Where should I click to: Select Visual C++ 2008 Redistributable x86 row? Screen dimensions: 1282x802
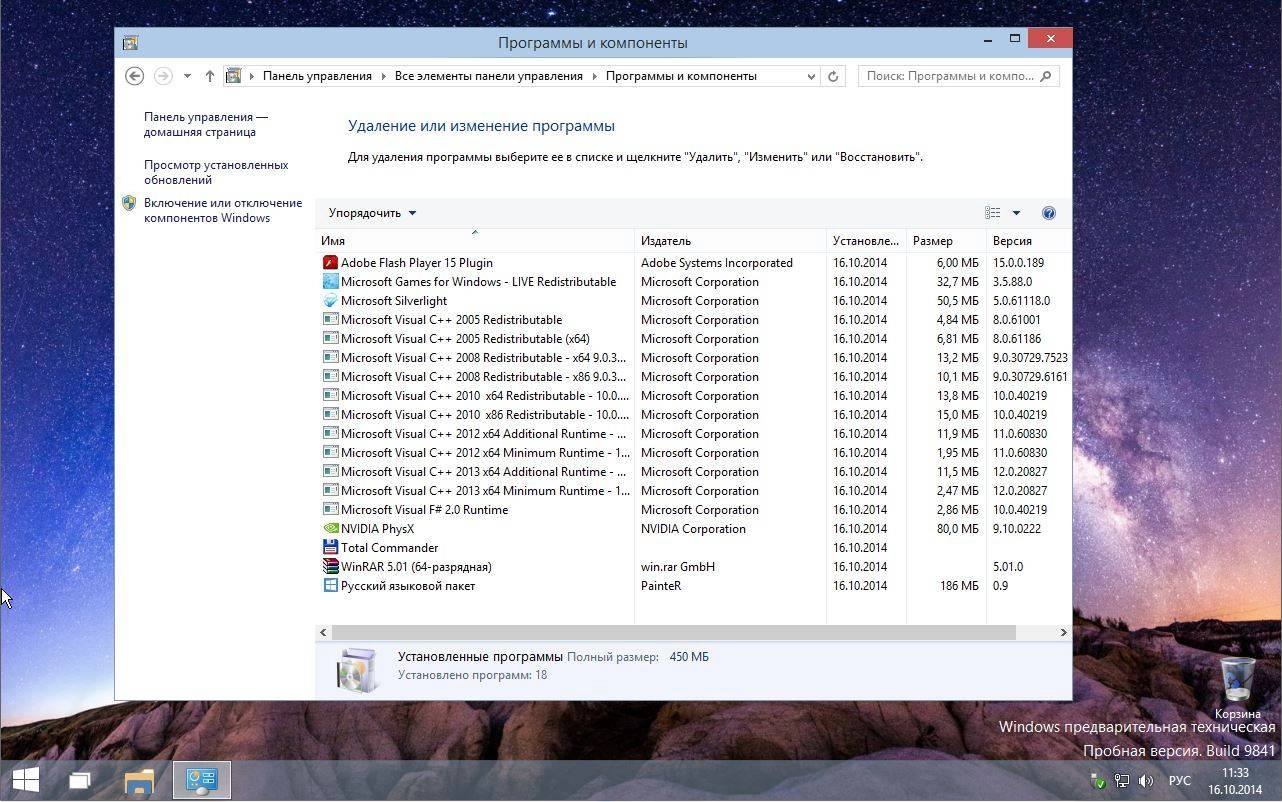pyautogui.click(x=695, y=377)
